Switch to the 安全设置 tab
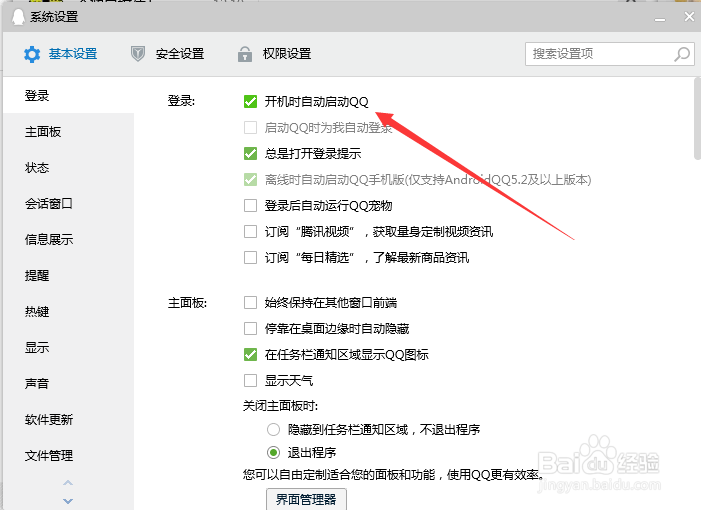 pos(167,54)
